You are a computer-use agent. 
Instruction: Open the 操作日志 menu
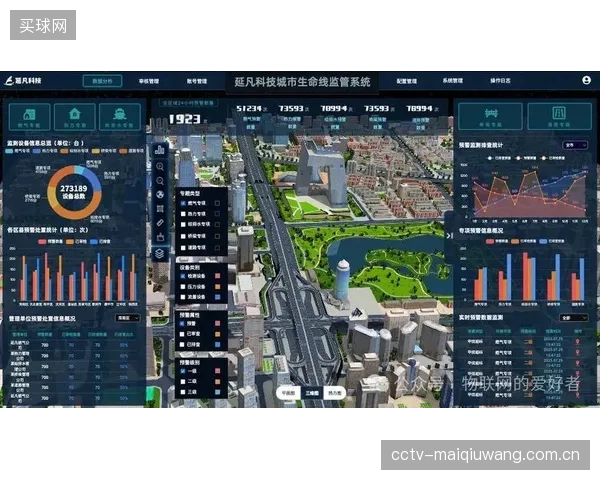(500, 81)
